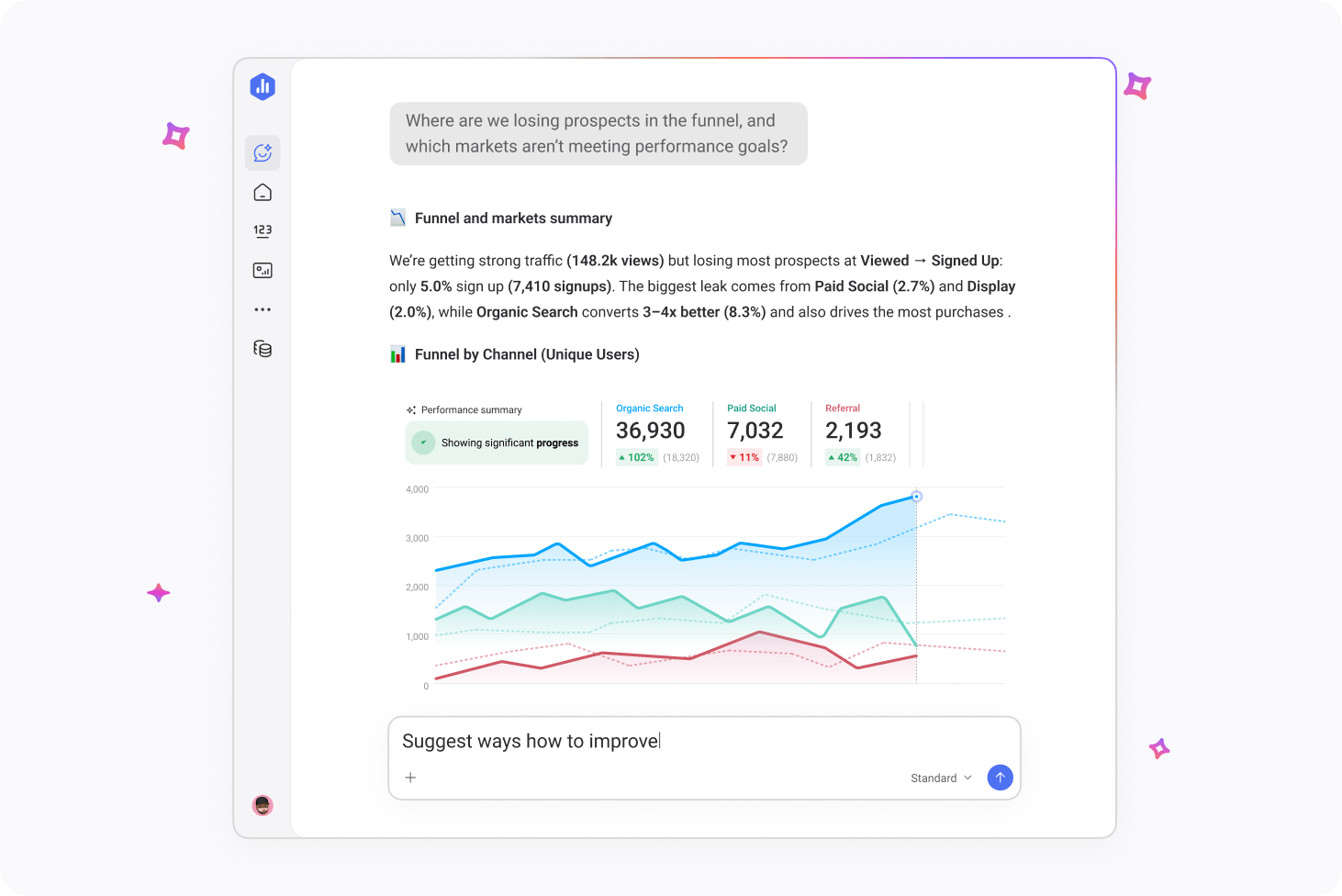This screenshot has height=896, width=1342.
Task: Go to the Home sidebar icon
Action: click(x=263, y=192)
